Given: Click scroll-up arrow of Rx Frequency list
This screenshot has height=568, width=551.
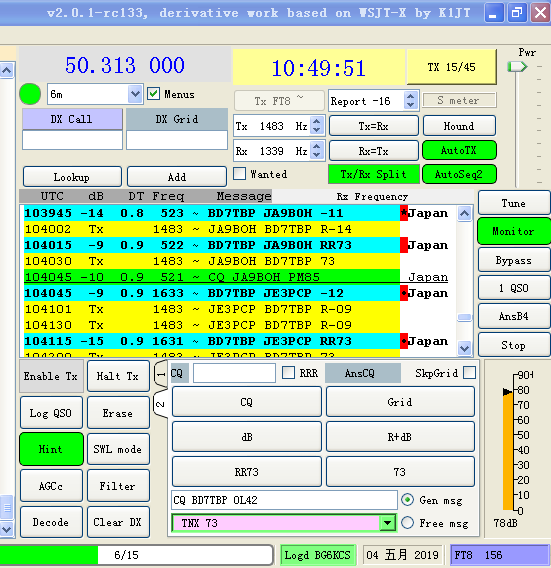Looking at the screenshot, I should coord(464,213).
